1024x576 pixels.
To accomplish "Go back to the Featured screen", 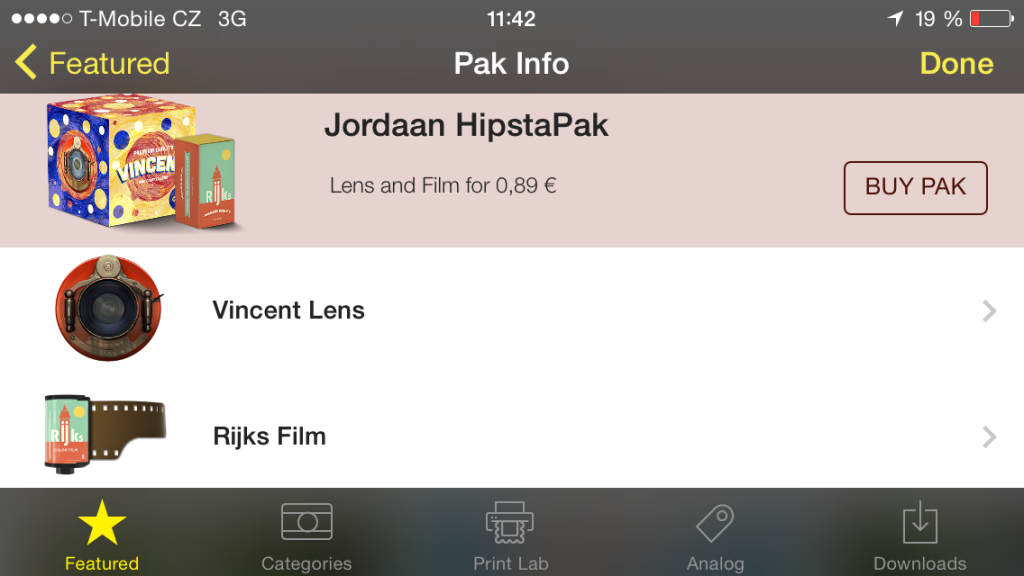I will [x=93, y=63].
